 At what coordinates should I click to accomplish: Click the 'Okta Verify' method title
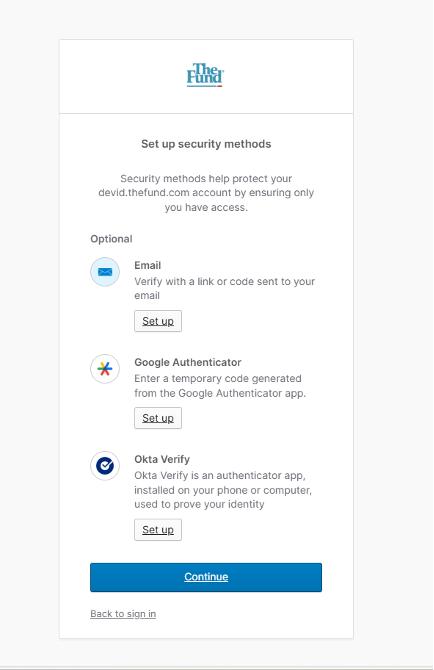[x=162, y=459]
